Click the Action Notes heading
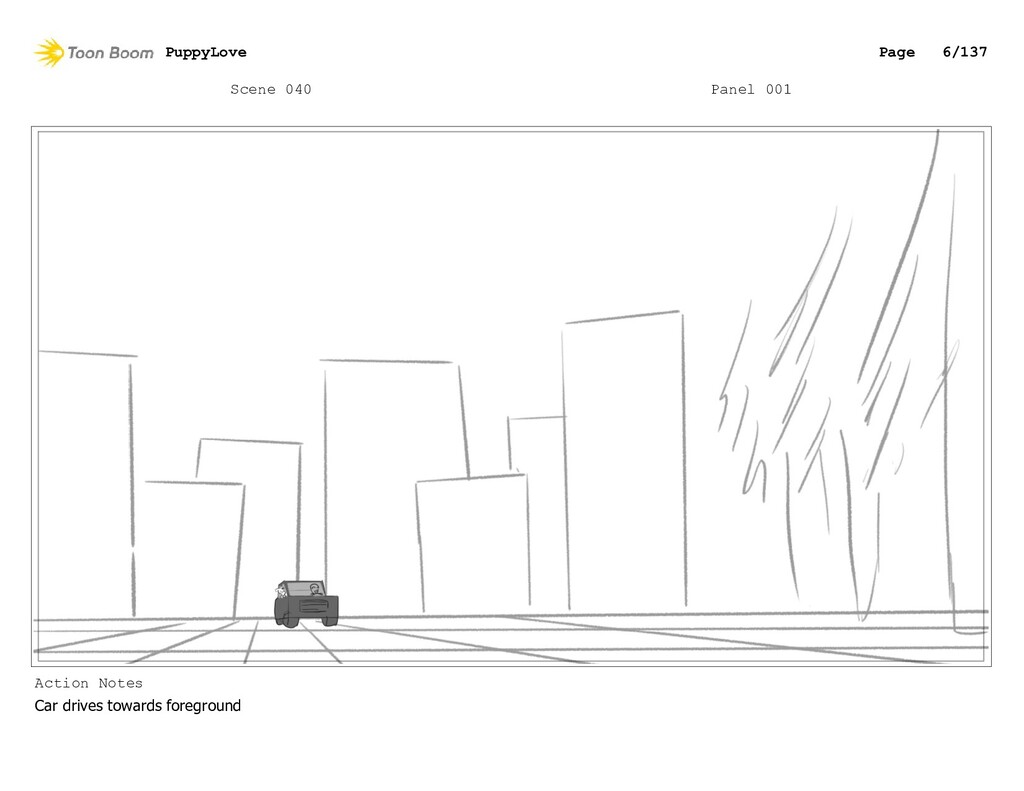 (89, 683)
